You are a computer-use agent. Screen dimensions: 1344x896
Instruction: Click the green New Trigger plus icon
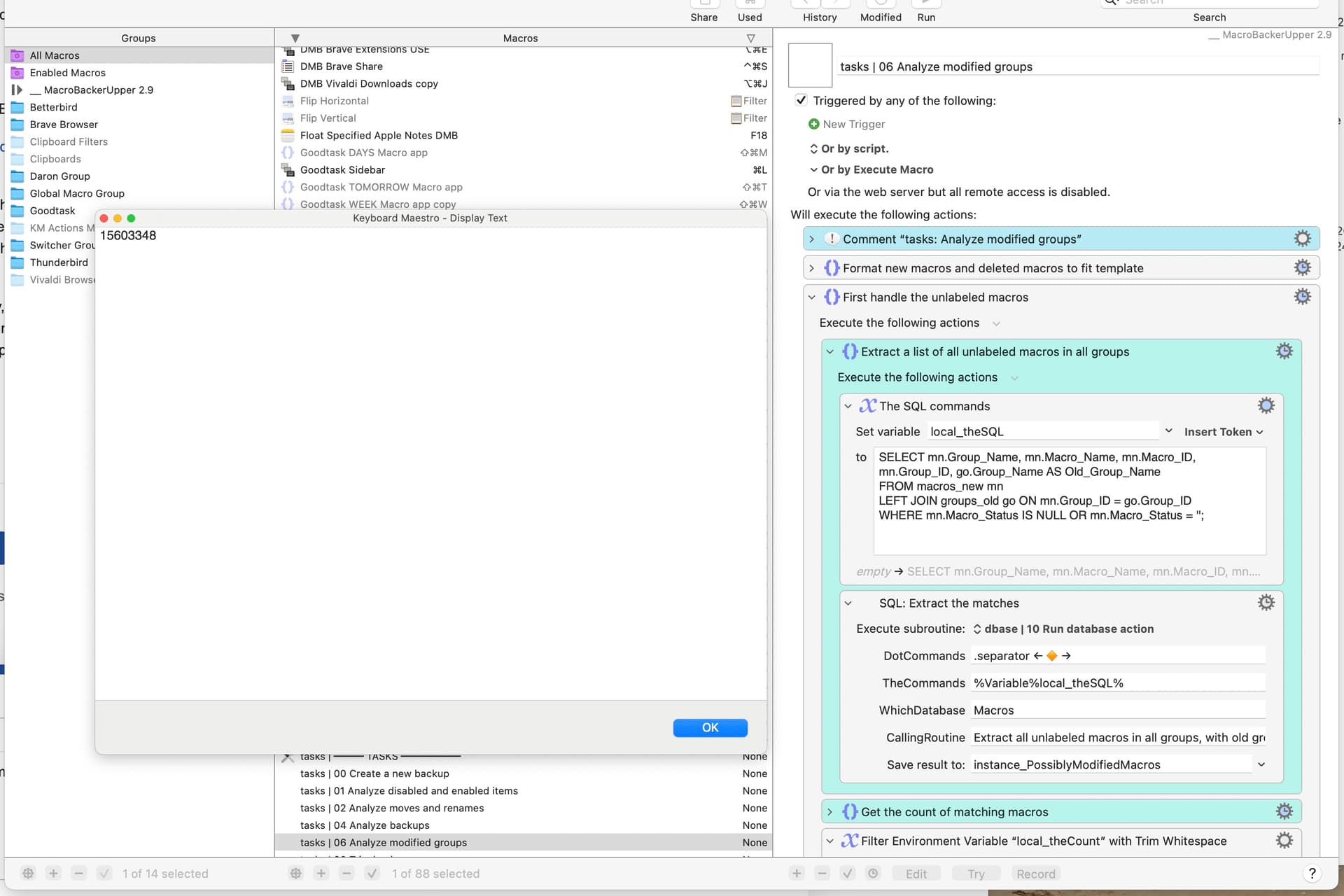coord(813,124)
